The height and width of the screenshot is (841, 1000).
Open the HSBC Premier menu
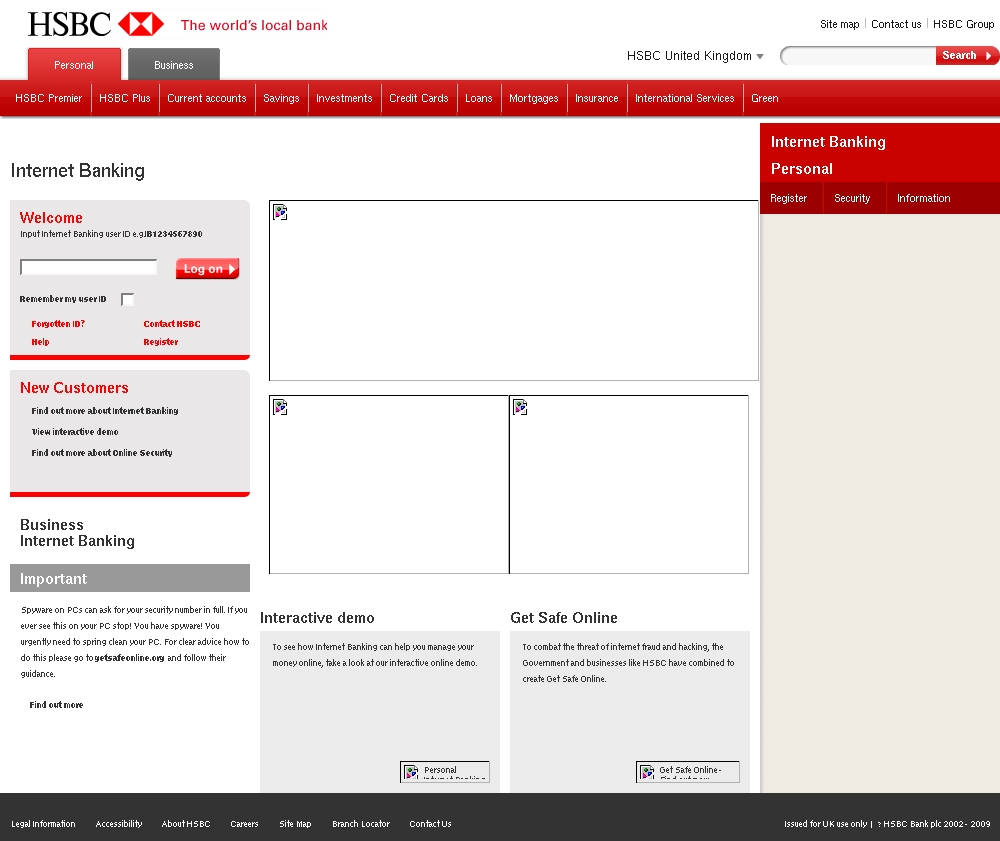(x=48, y=98)
